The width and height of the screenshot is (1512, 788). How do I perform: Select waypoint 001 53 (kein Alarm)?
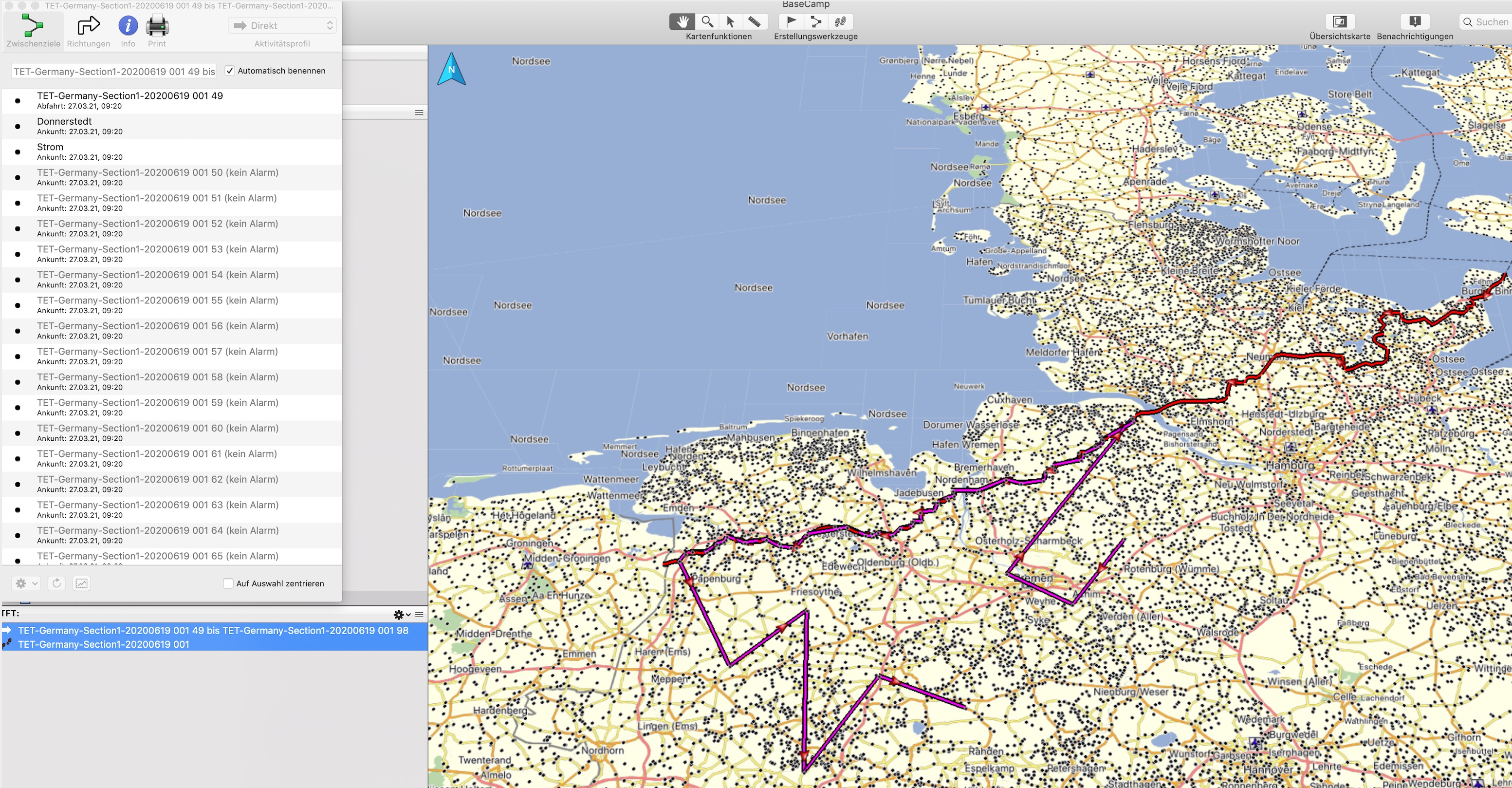click(x=171, y=254)
